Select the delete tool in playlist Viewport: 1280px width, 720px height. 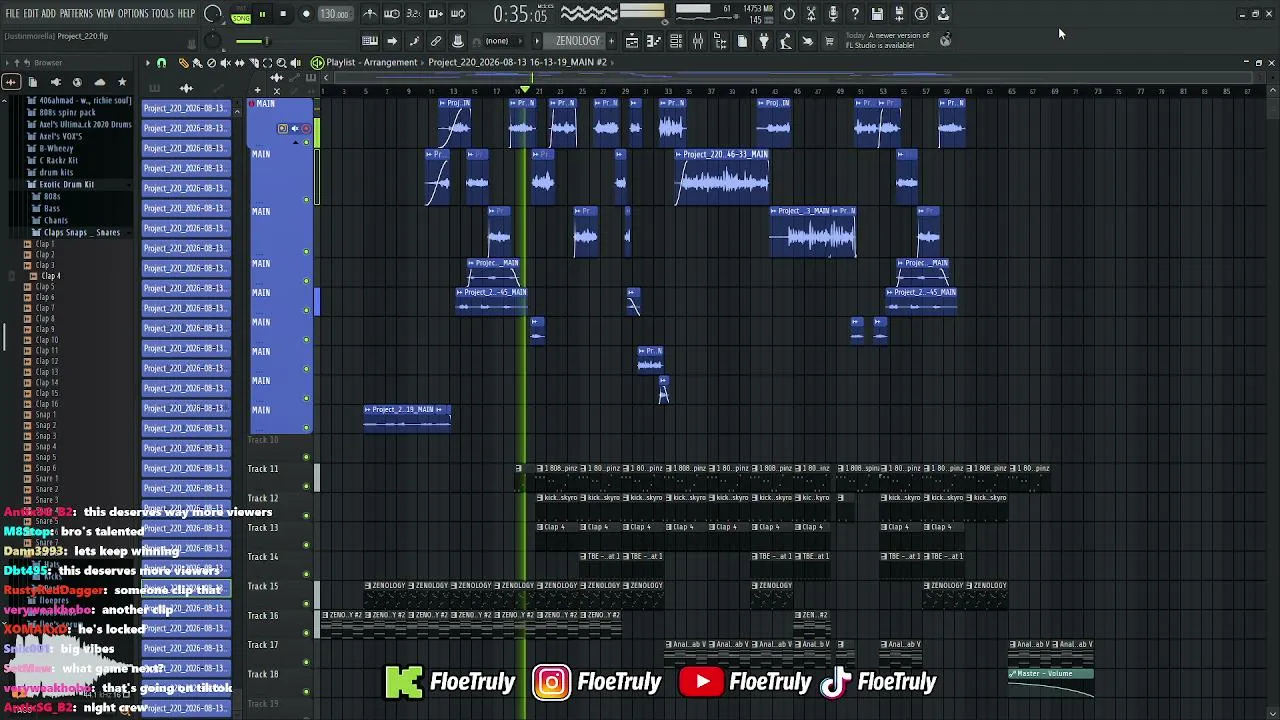pyautogui.click(x=211, y=63)
